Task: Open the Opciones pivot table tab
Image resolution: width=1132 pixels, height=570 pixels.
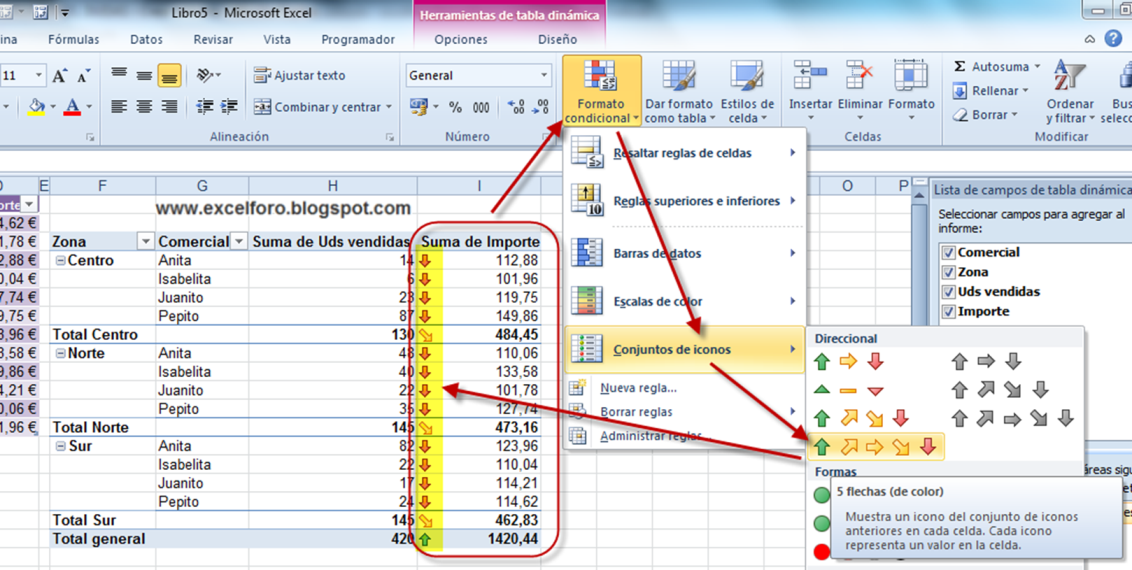Action: [461, 40]
